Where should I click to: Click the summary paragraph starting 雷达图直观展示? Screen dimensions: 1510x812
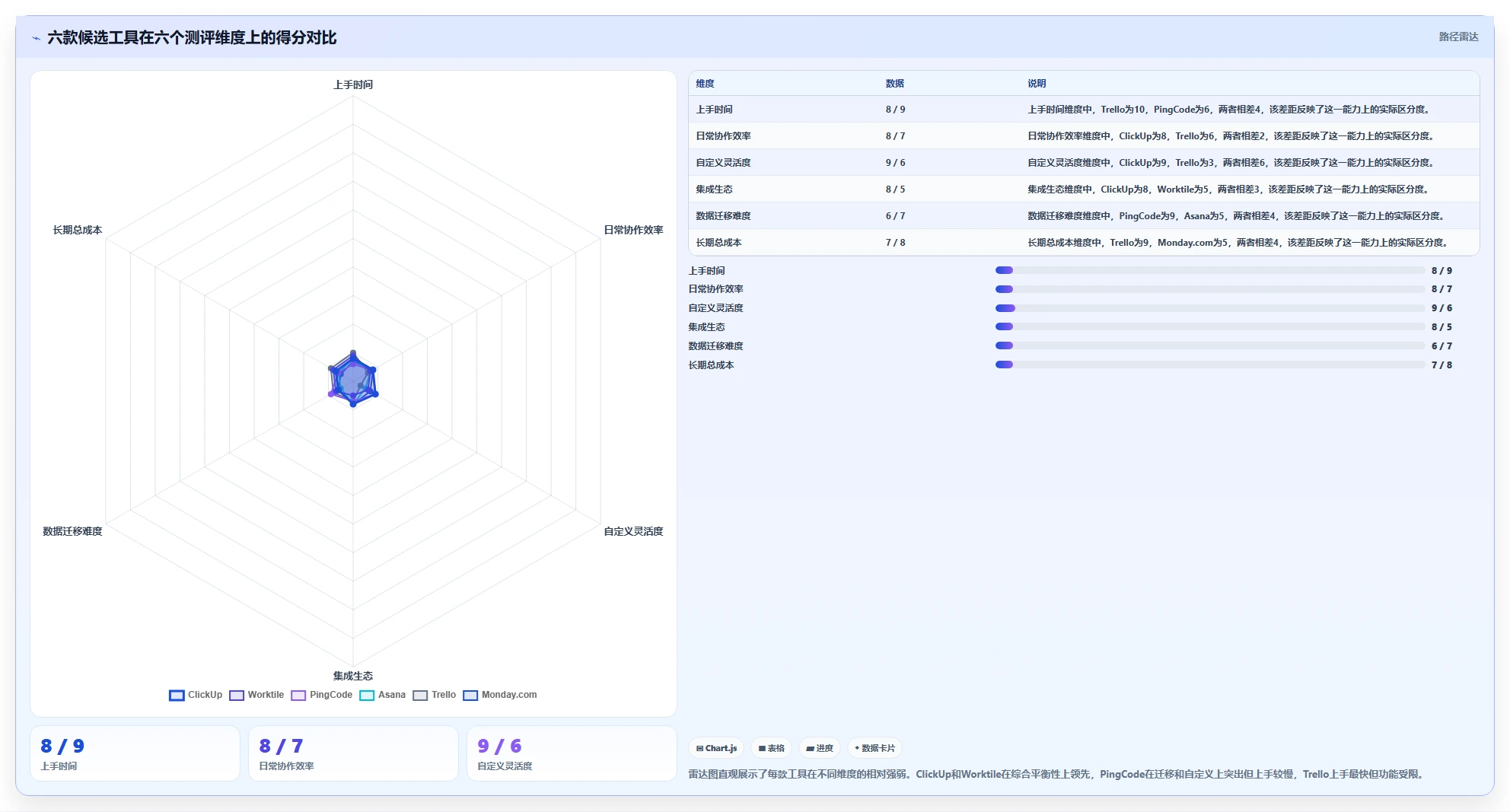tap(1058, 774)
